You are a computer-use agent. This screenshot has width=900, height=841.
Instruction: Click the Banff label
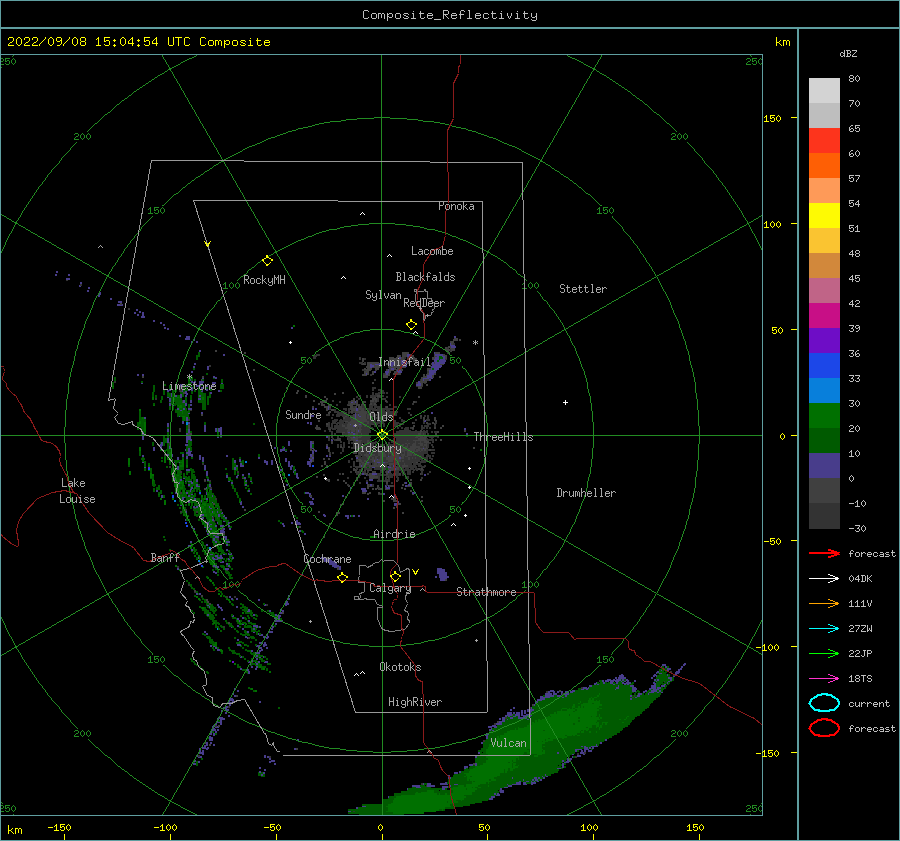tap(165, 557)
